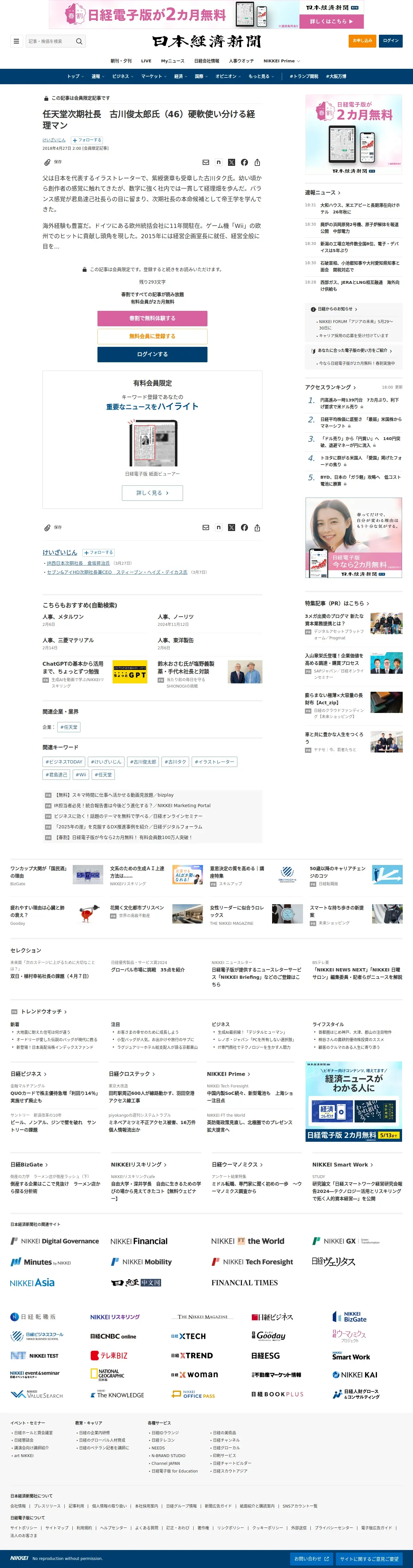
Task: Open the ChatGPT thumbnail image
Action: click(130, 672)
